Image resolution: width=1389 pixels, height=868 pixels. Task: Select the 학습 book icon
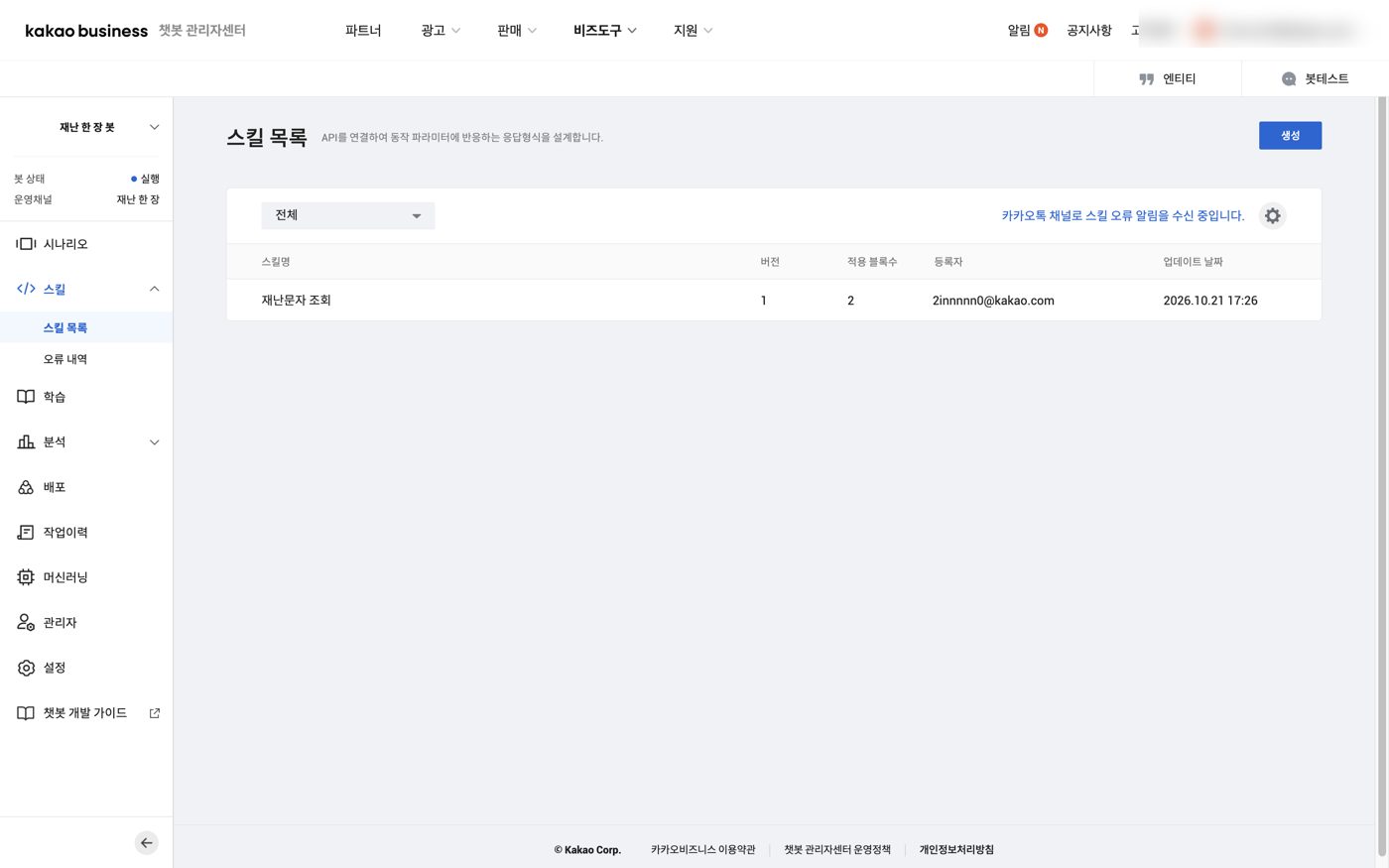click(x=26, y=397)
